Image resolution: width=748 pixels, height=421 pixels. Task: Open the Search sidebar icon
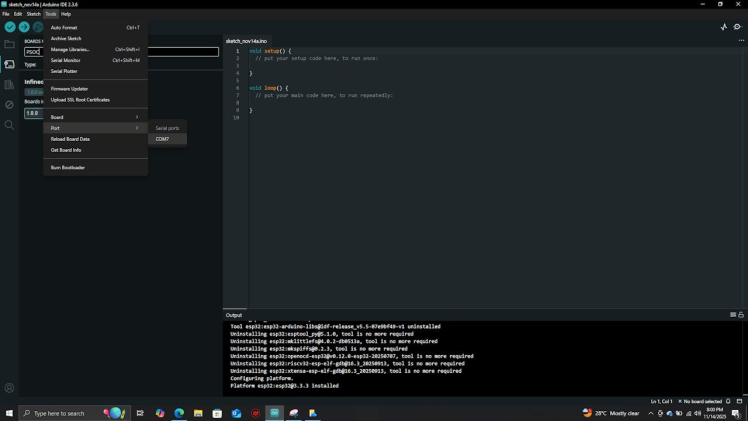[x=9, y=125]
